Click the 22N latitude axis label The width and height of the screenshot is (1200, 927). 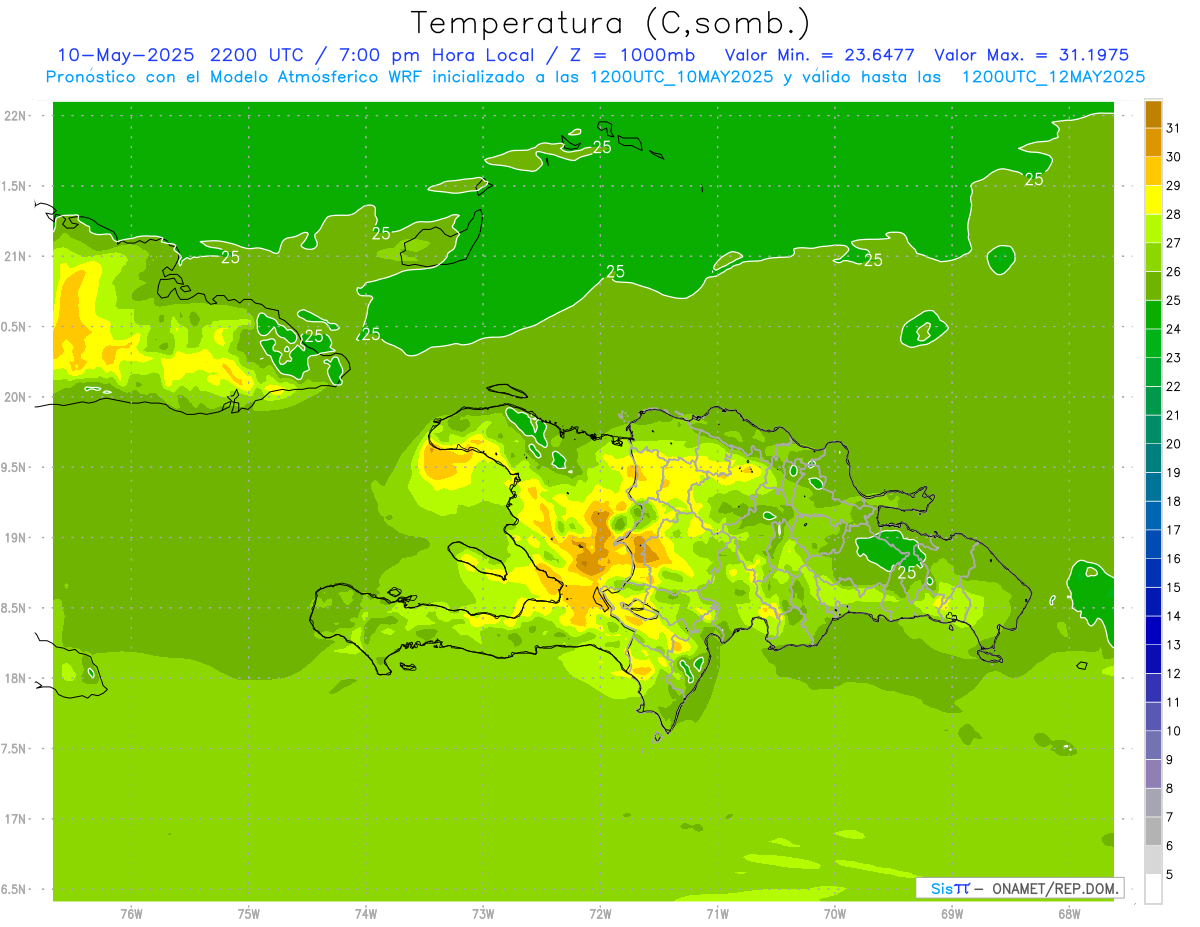click(x=15, y=116)
